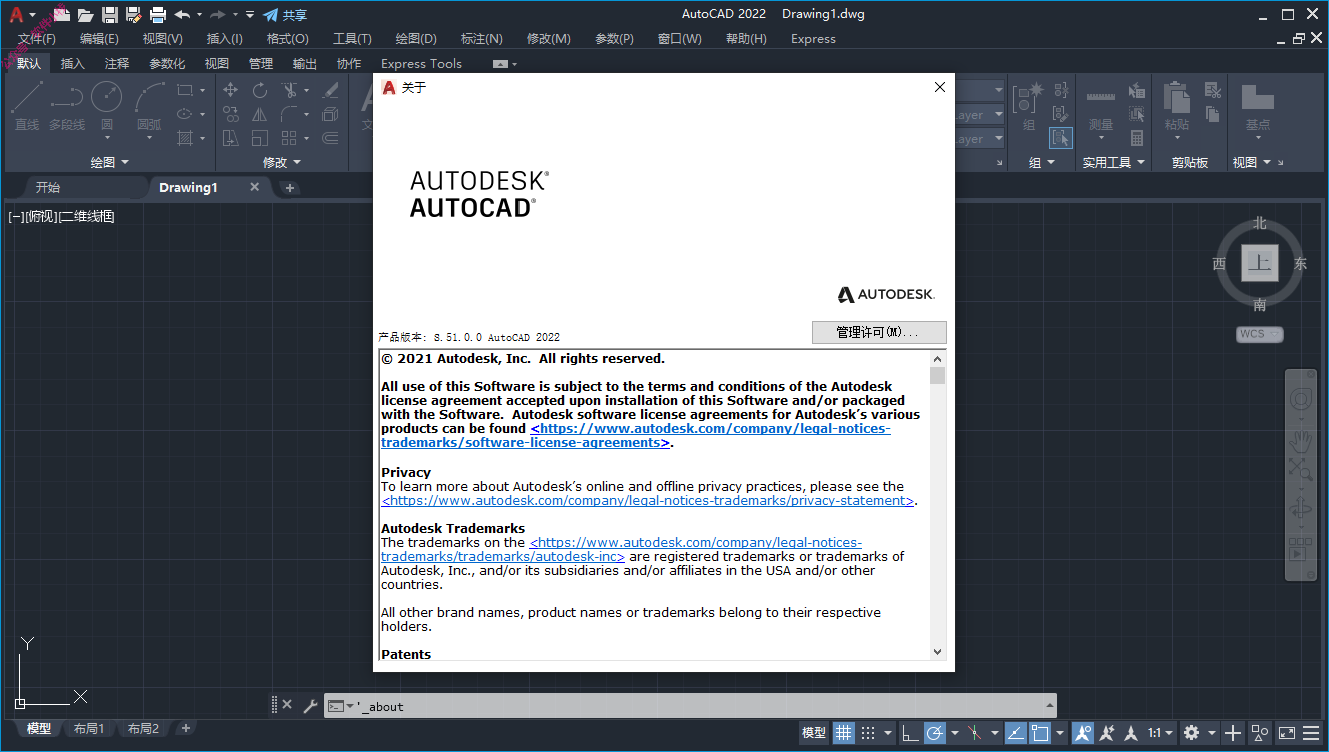This screenshot has width=1329, height=752.
Task: Select the Ellipse tool in Draw panel
Action: click(x=184, y=114)
